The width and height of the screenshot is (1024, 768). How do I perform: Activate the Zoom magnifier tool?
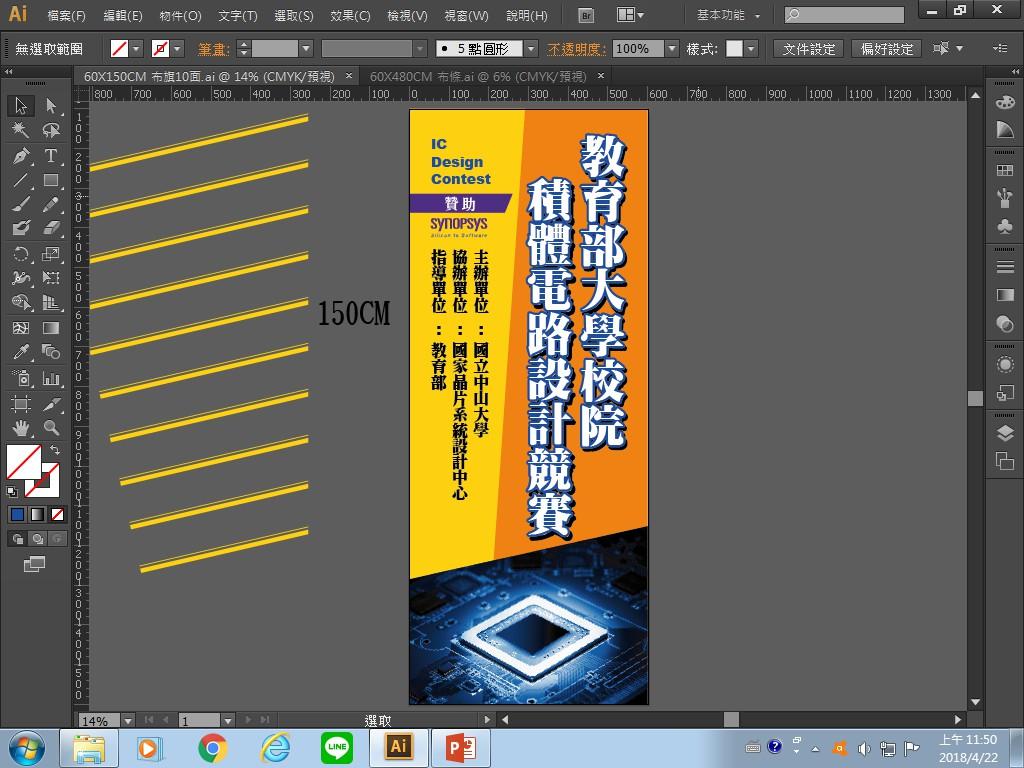tap(51, 428)
